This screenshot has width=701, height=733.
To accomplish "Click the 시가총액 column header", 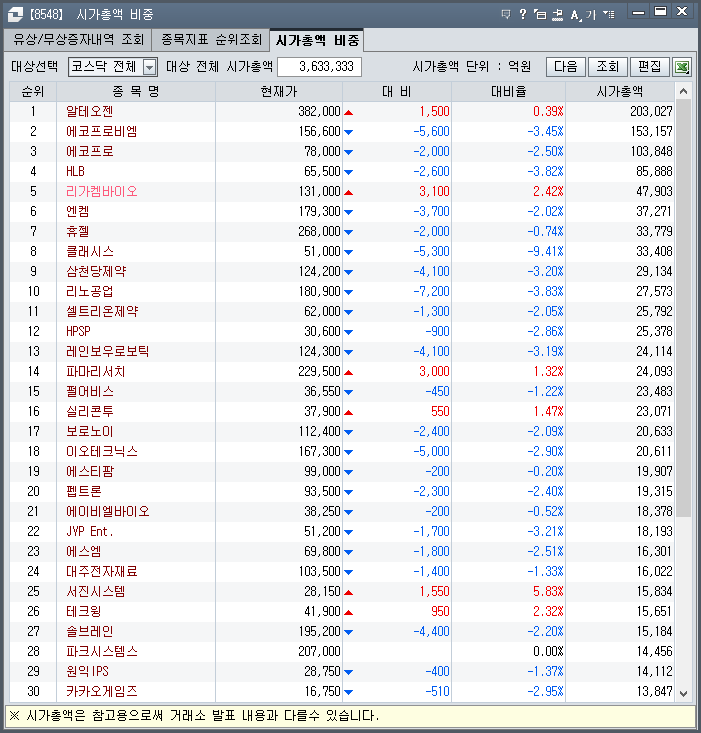I will pos(620,91).
